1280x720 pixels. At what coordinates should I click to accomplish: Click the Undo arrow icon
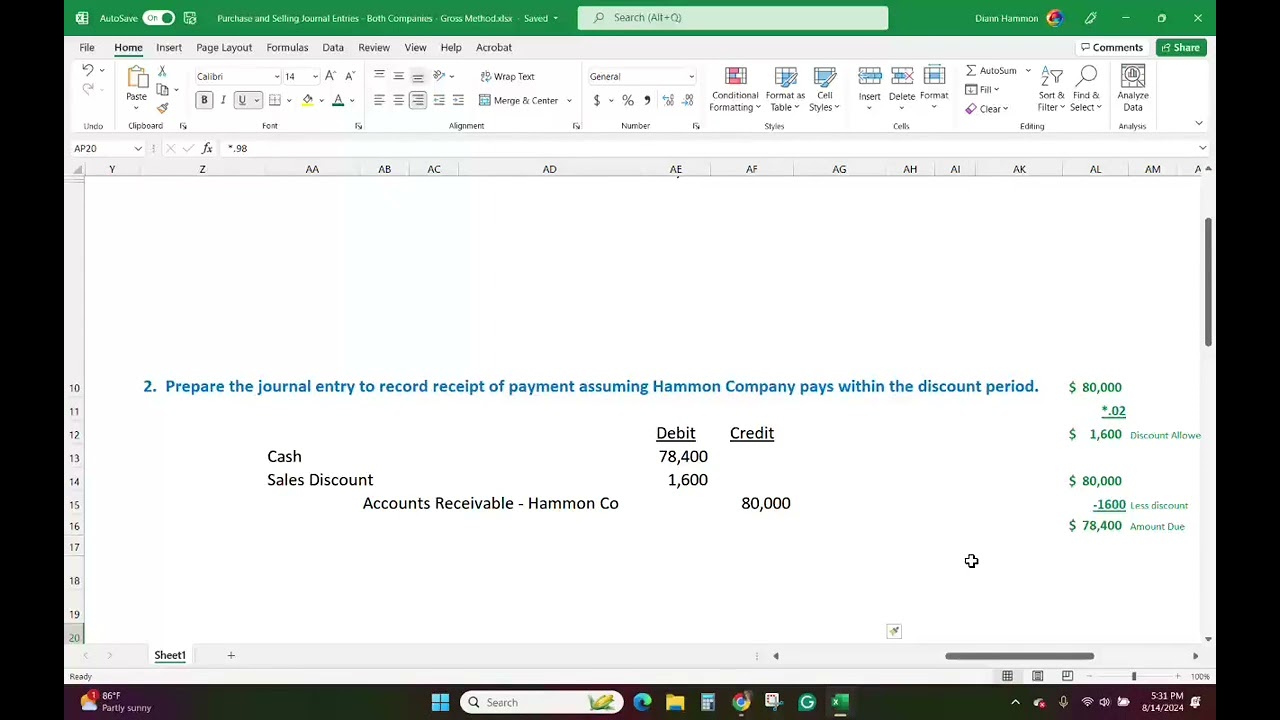point(88,70)
